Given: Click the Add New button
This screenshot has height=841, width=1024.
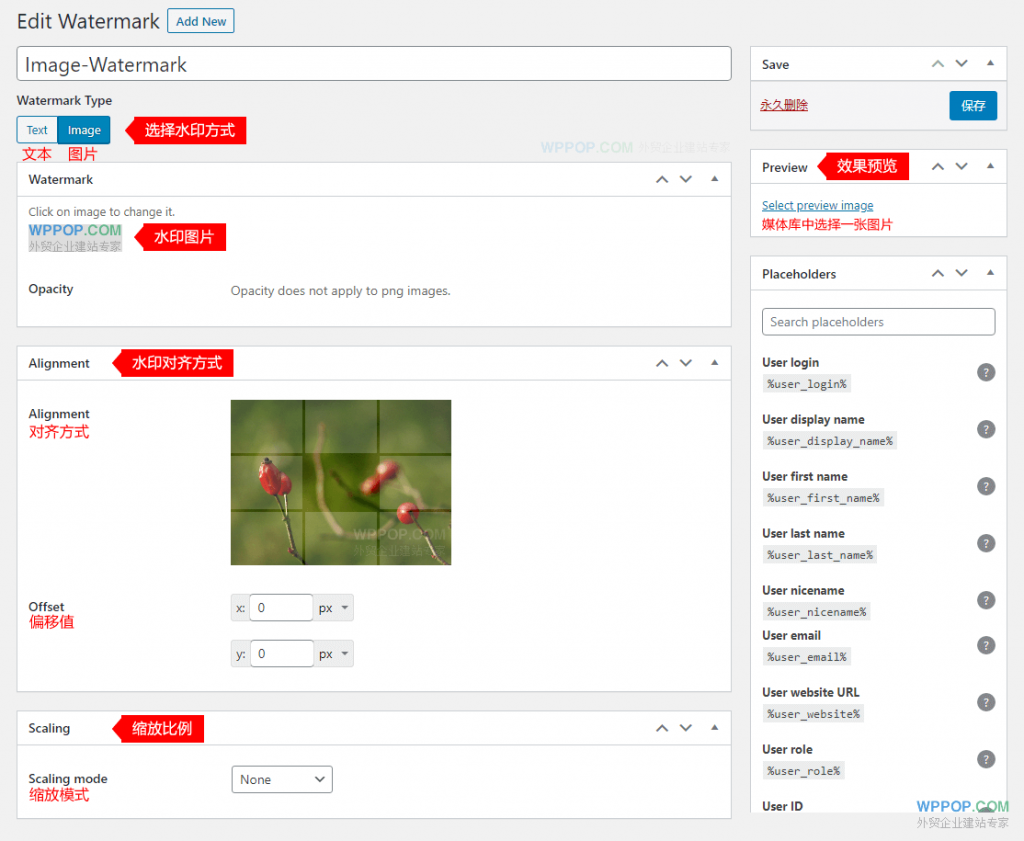Looking at the screenshot, I should click(200, 21).
